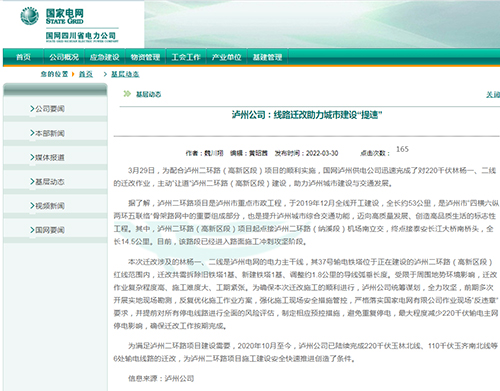
Task: Open the 公司概况 navigation menu
Action: point(64,57)
